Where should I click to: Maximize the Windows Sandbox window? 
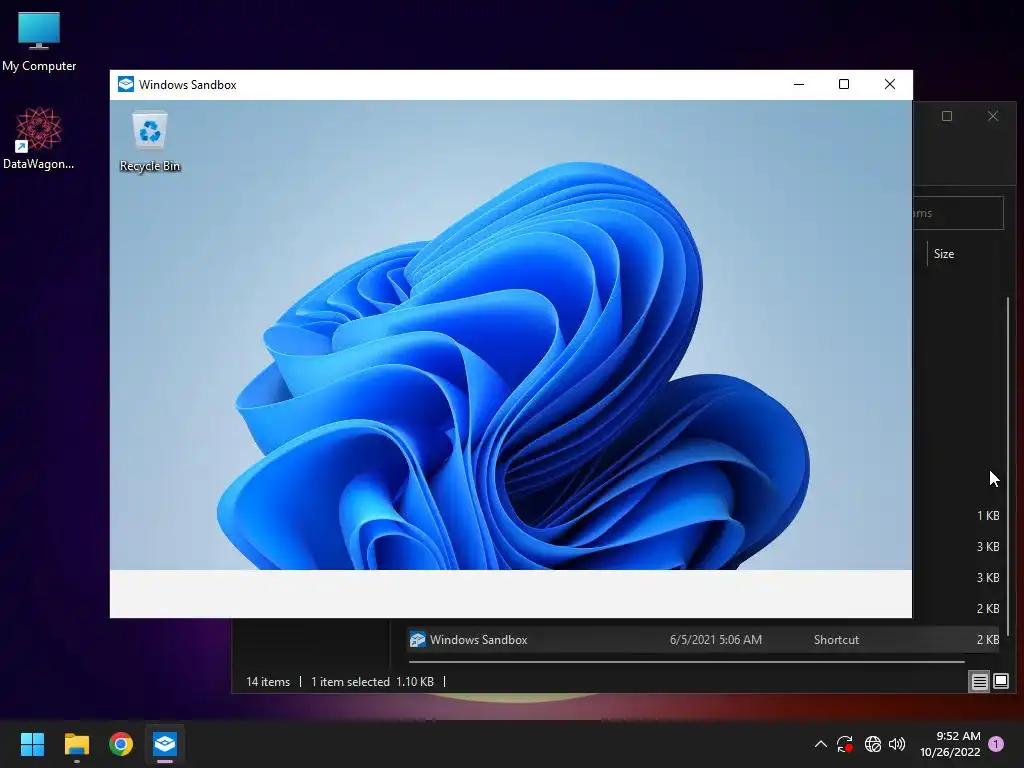[x=844, y=84]
